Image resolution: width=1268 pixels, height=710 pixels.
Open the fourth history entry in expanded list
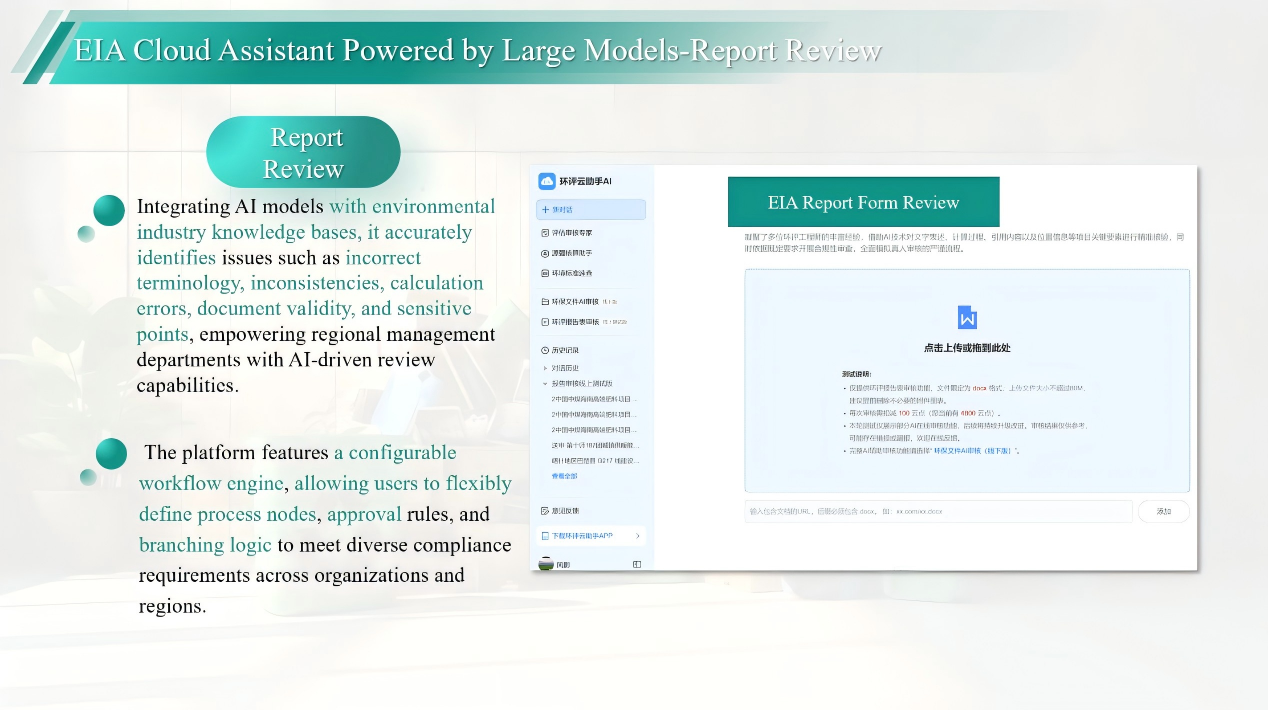594,445
